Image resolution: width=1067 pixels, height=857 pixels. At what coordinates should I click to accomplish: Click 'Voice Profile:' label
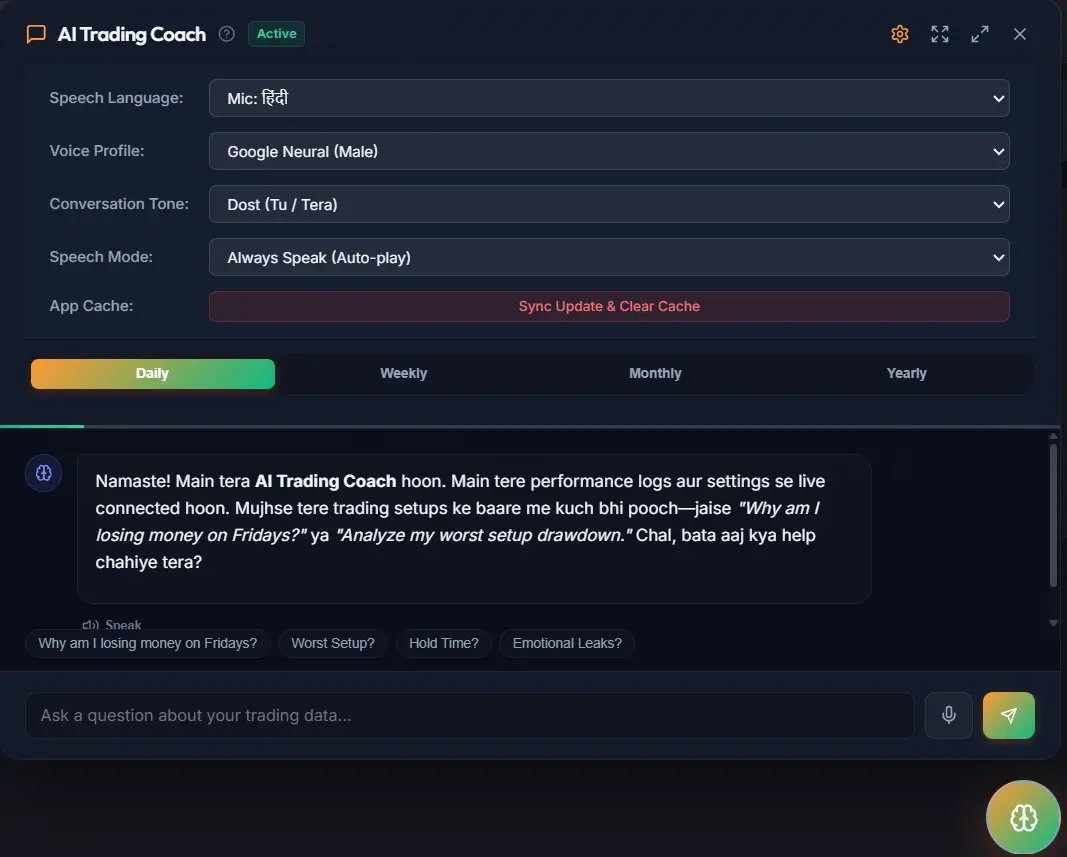point(97,151)
